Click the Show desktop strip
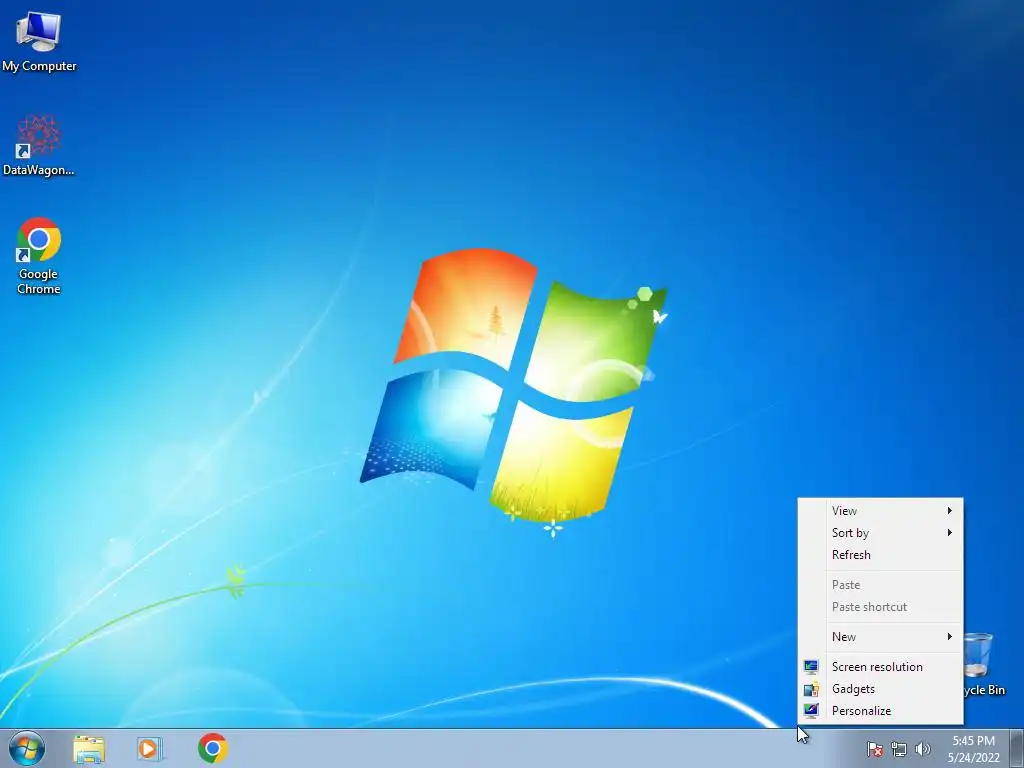The image size is (1024, 768). [1017, 748]
